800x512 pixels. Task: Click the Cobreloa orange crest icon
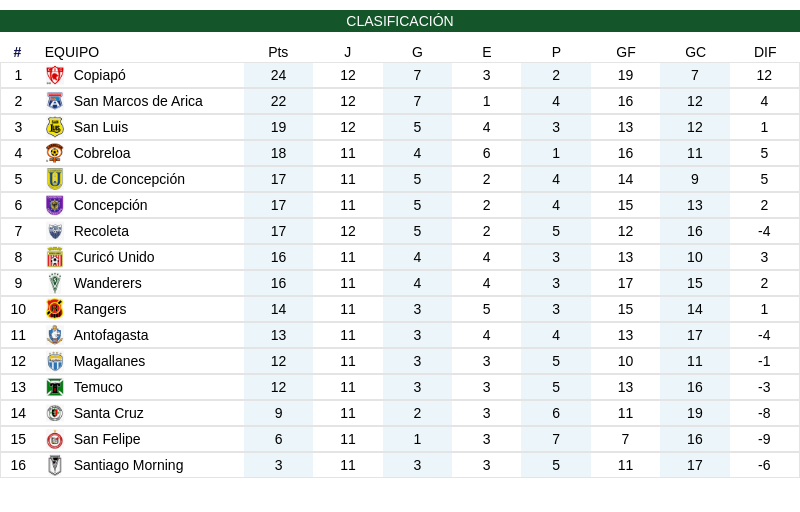(55, 153)
